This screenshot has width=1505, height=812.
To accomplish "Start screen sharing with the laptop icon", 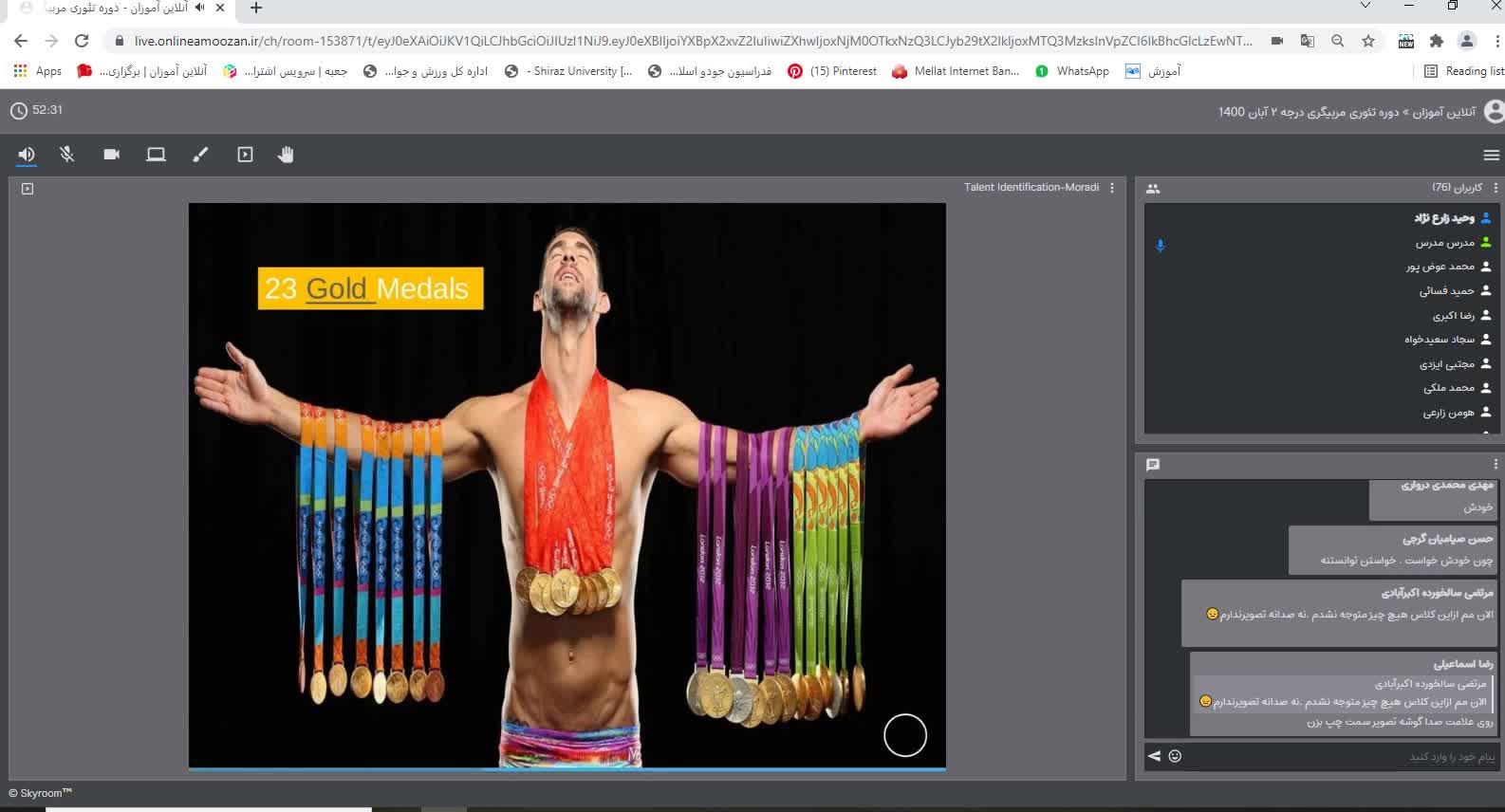I will click(x=156, y=155).
